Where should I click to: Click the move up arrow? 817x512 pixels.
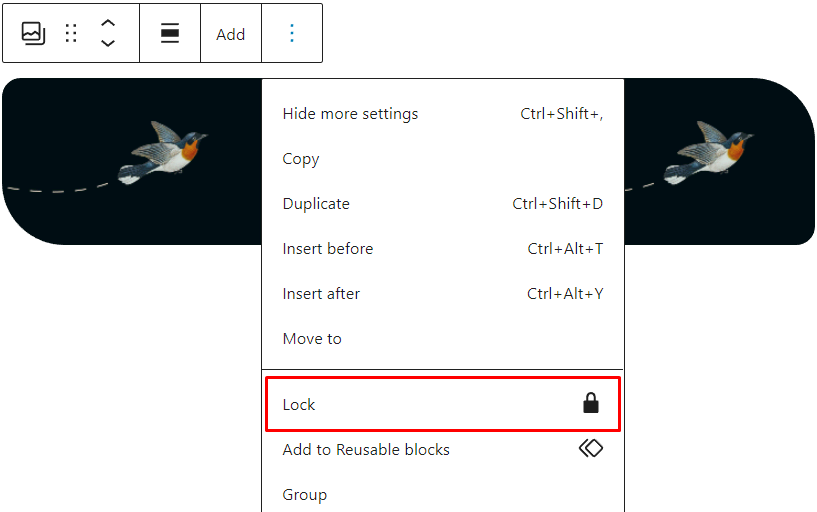click(x=108, y=24)
